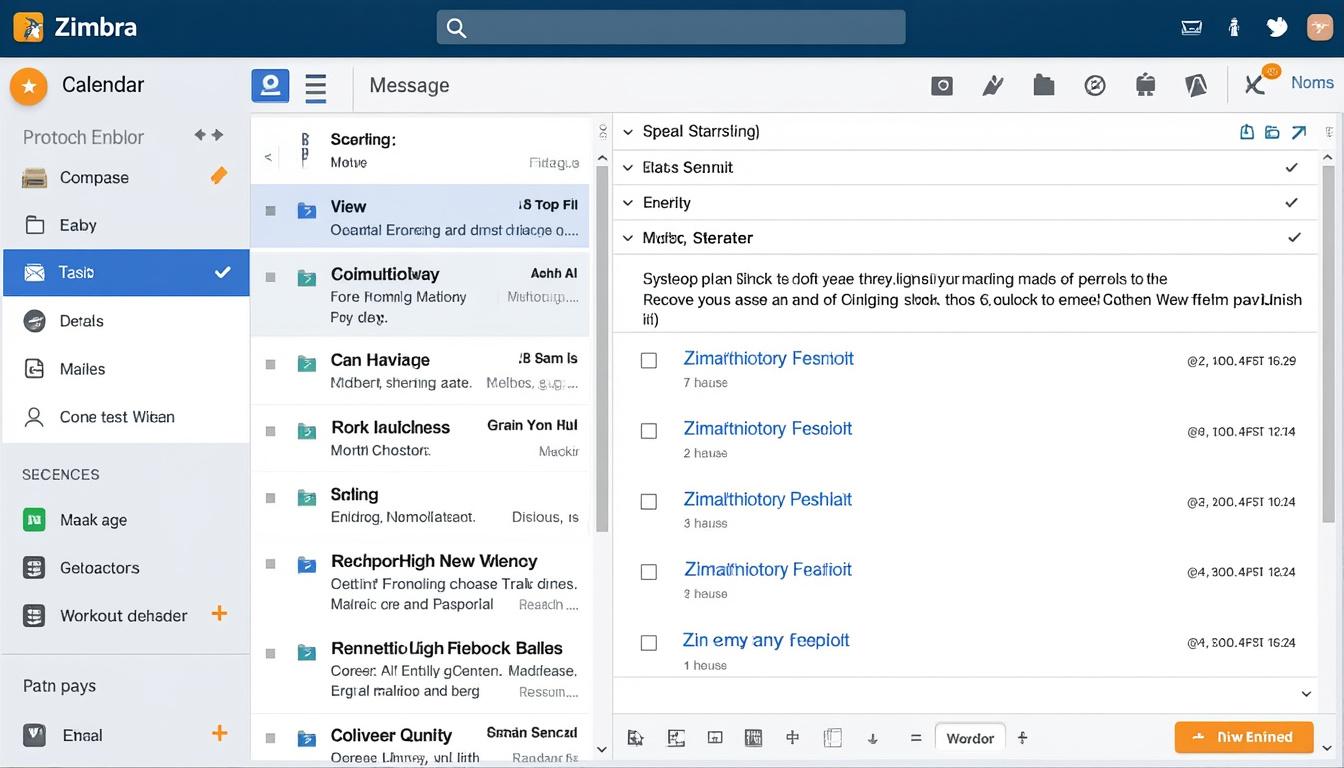1344x768 pixels.
Task: Collapse the Speal Starrsling section
Action: click(x=628, y=132)
